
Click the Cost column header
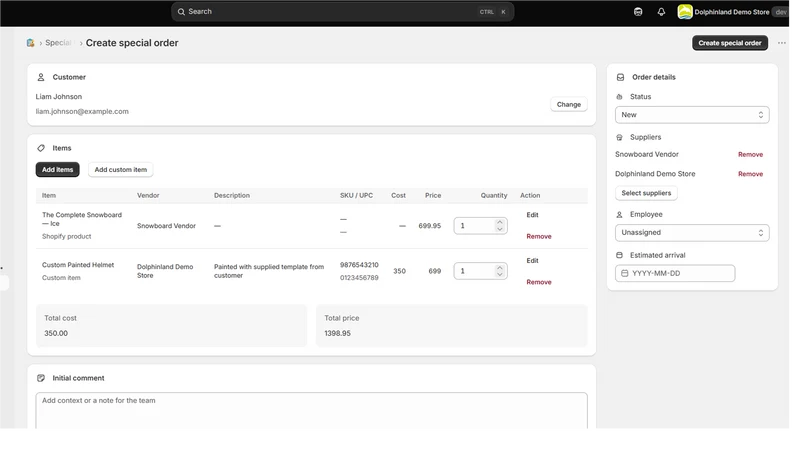pos(398,195)
